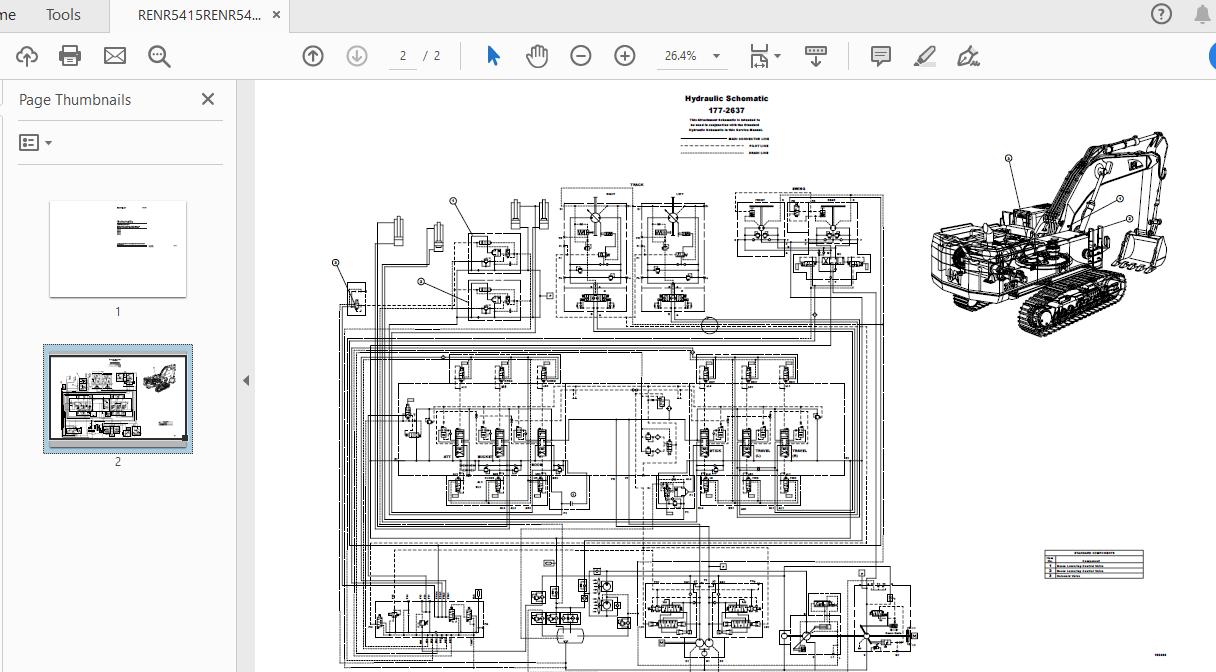Open the notifications bell
The image size is (1216, 672).
tap(1203, 14)
